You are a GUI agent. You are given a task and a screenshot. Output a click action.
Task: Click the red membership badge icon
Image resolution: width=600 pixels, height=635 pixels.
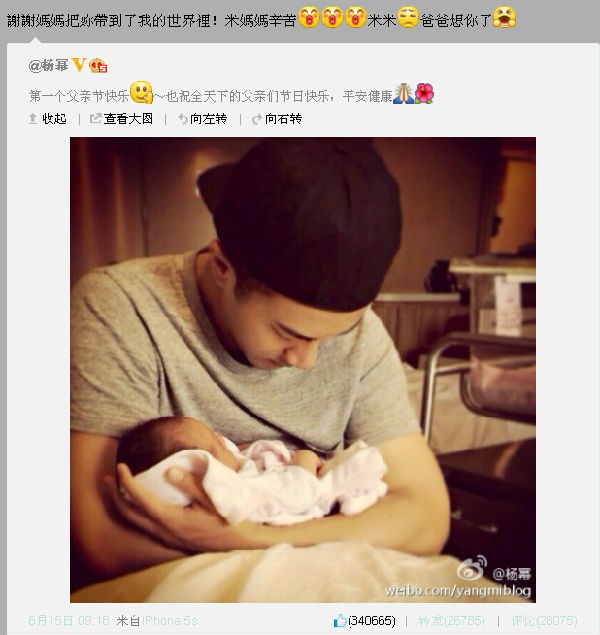coord(98,65)
